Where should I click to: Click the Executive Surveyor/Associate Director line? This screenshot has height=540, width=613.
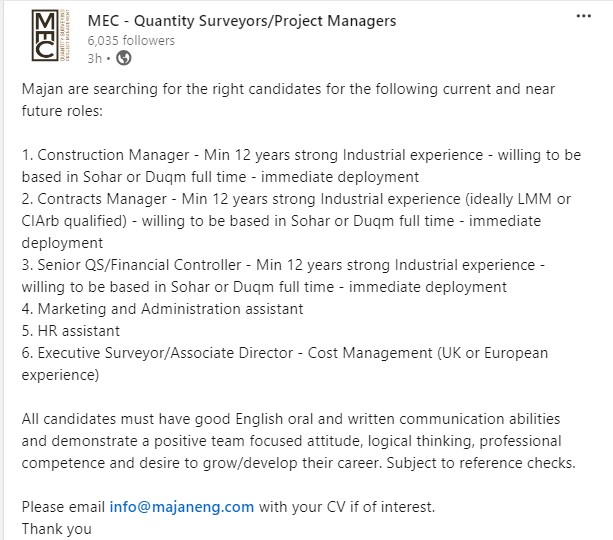pos(285,364)
